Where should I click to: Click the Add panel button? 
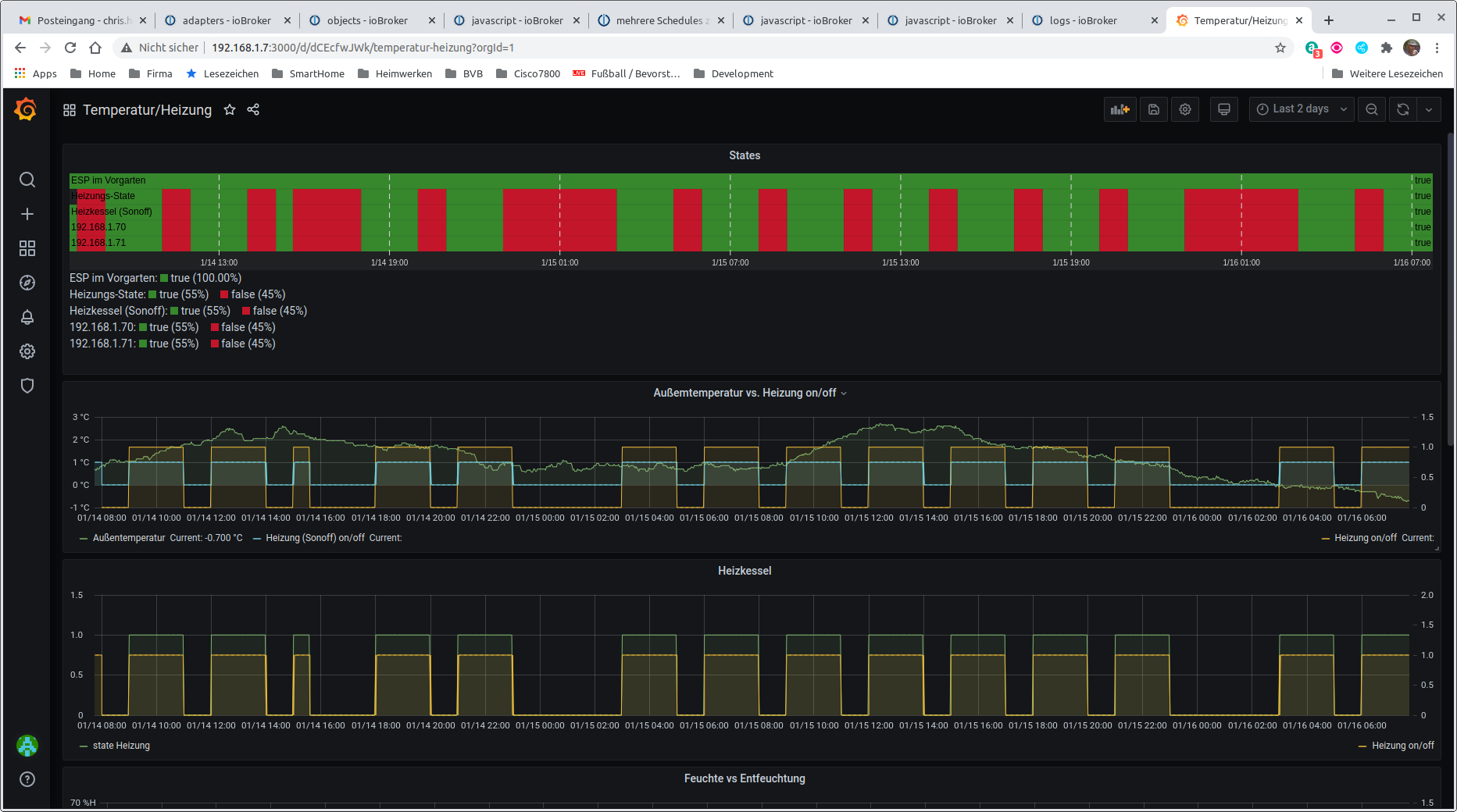pyautogui.click(x=1120, y=109)
